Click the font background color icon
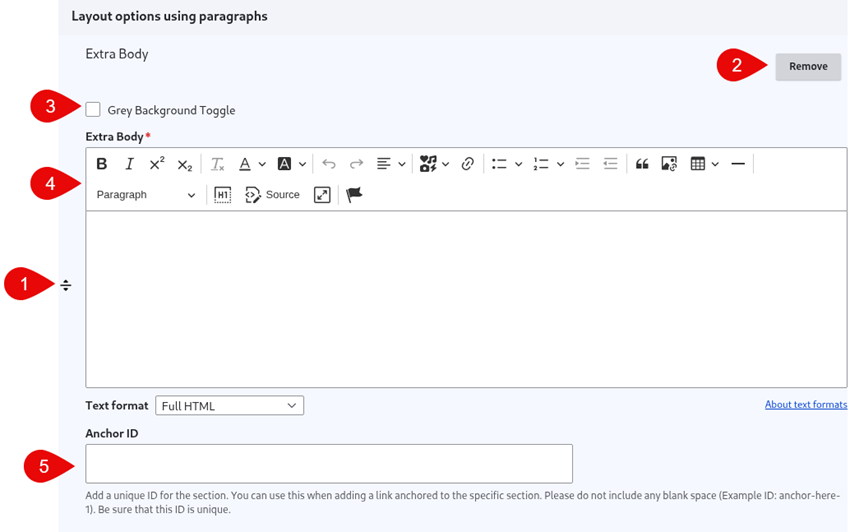Viewport: 850px width, 532px height. click(x=284, y=164)
